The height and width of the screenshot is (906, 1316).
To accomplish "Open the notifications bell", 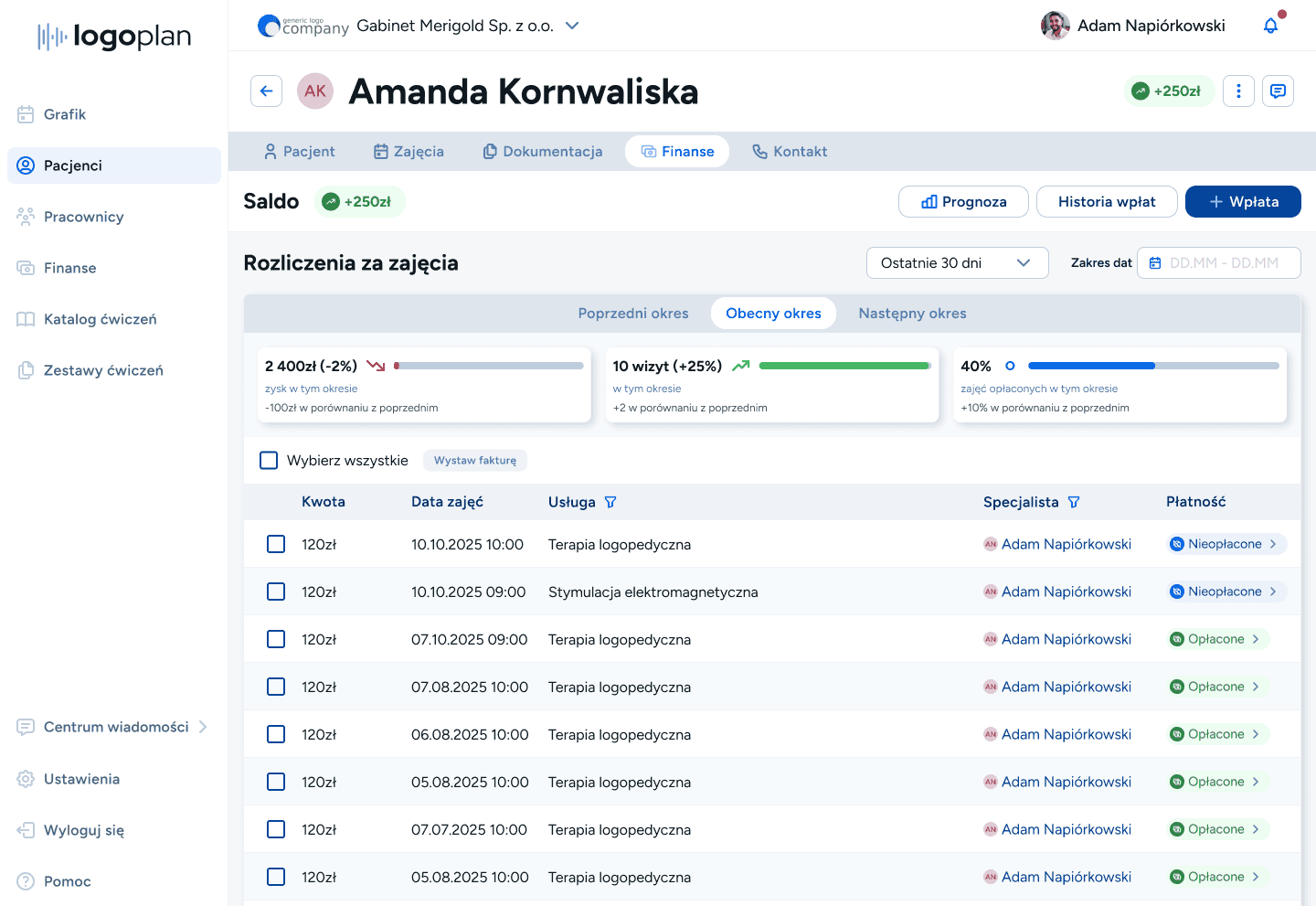I will (x=1270, y=26).
